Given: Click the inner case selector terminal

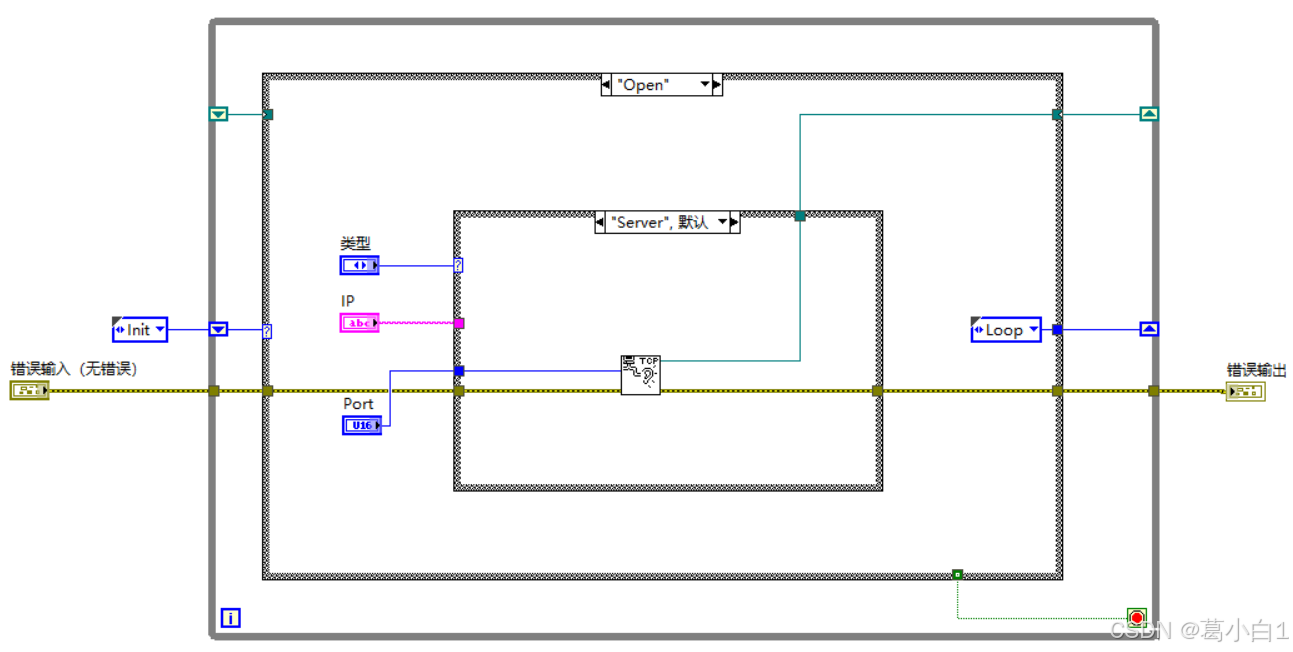Looking at the screenshot, I should click(x=458, y=265).
